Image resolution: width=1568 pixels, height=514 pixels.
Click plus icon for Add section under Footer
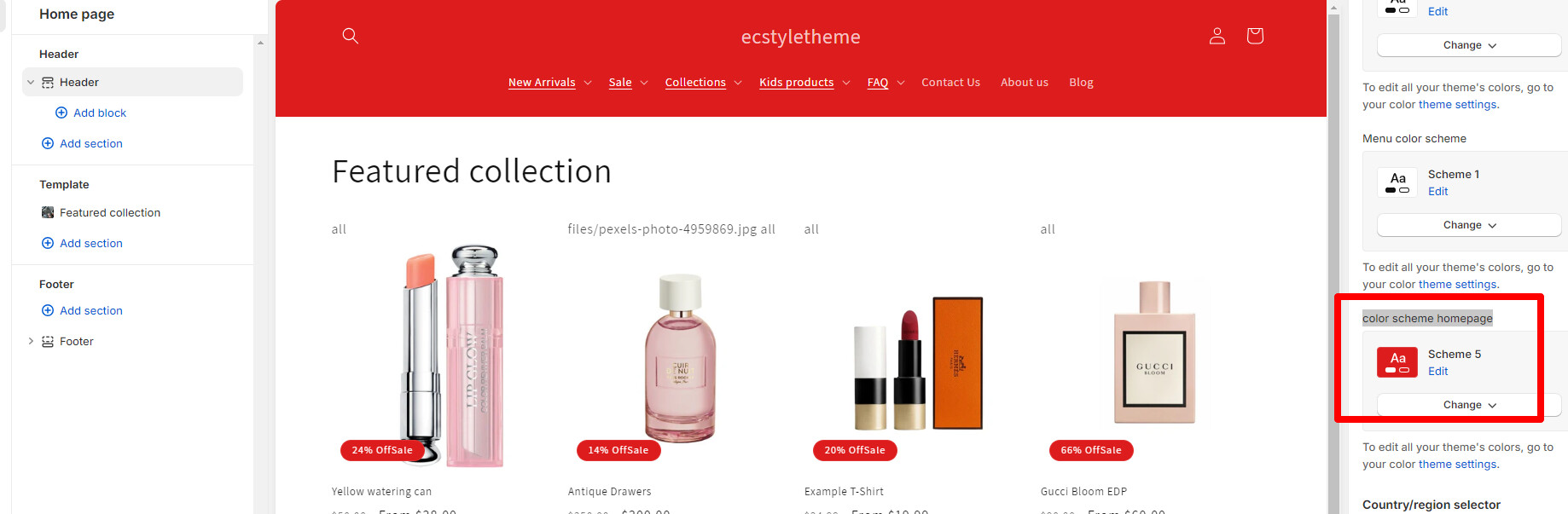48,310
